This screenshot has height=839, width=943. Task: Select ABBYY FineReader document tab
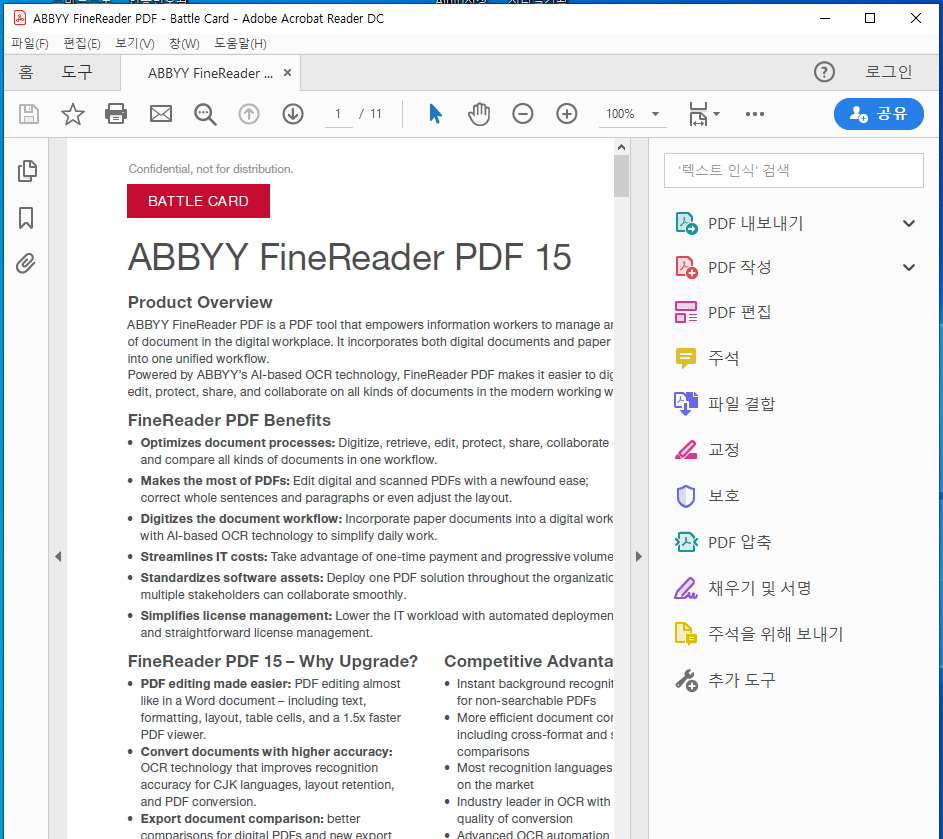click(210, 73)
